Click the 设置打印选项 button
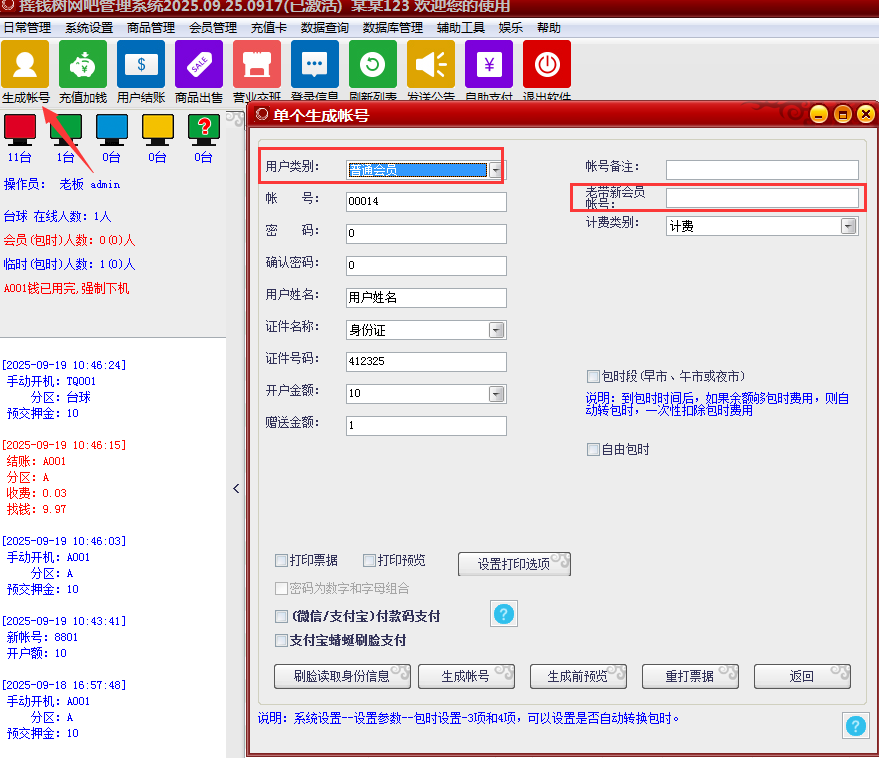Image resolution: width=879 pixels, height=758 pixels. tap(514, 564)
